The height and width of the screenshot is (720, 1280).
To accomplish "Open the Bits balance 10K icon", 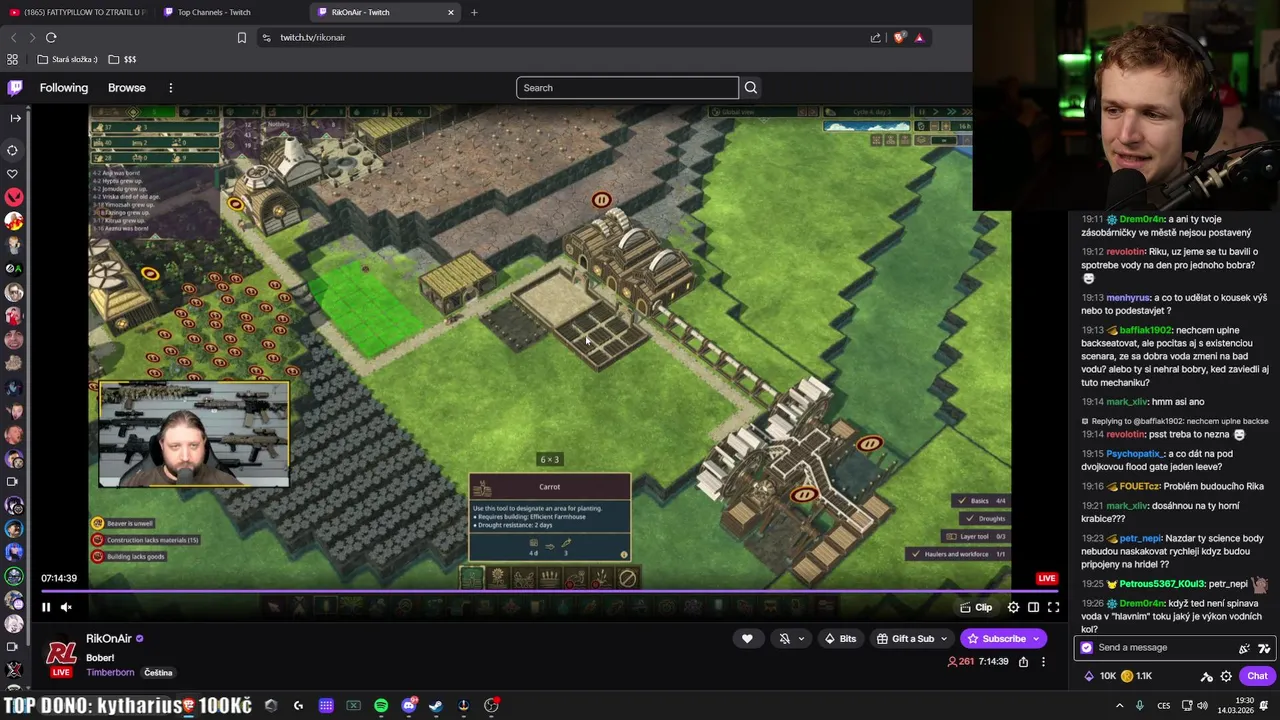I will [1100, 676].
